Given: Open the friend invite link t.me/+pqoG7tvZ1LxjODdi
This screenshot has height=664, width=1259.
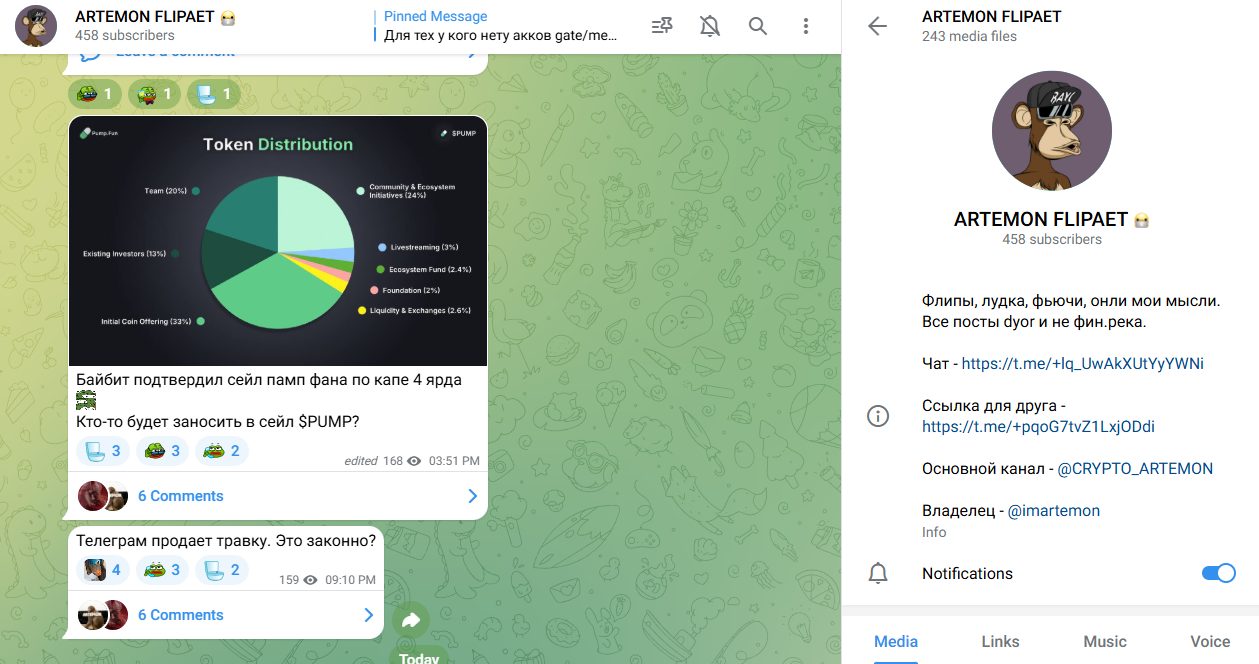Looking at the screenshot, I should [1038, 427].
